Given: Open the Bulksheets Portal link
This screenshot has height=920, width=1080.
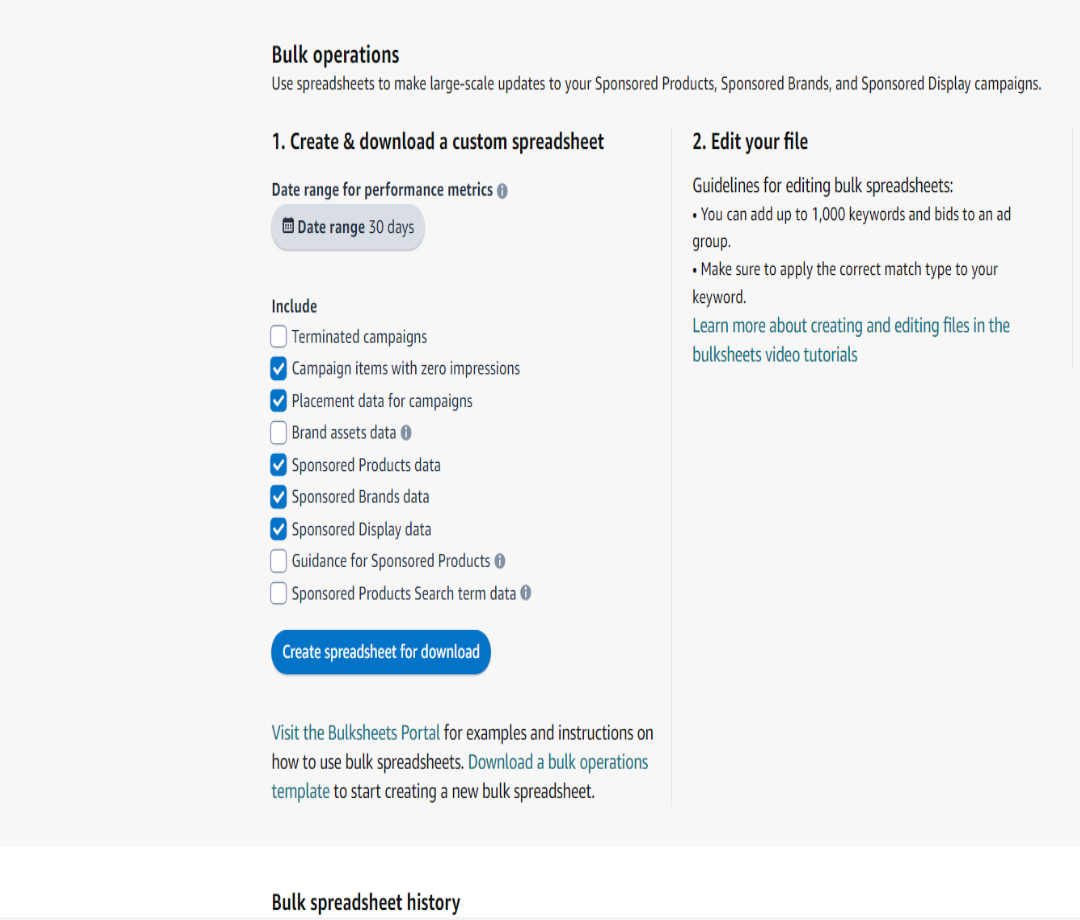Looking at the screenshot, I should click(355, 732).
